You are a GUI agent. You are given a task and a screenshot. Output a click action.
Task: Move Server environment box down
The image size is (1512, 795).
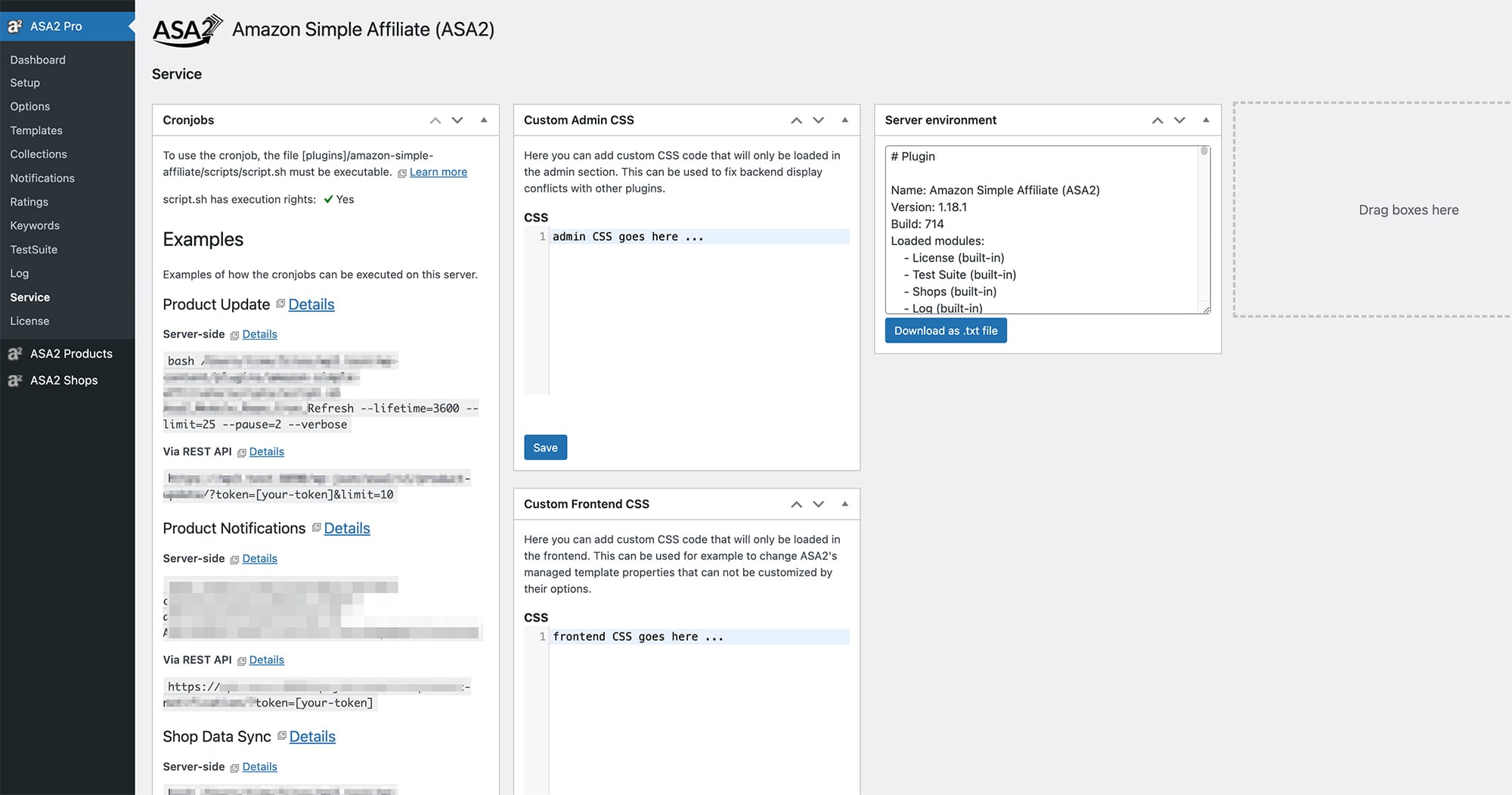[x=1179, y=120]
